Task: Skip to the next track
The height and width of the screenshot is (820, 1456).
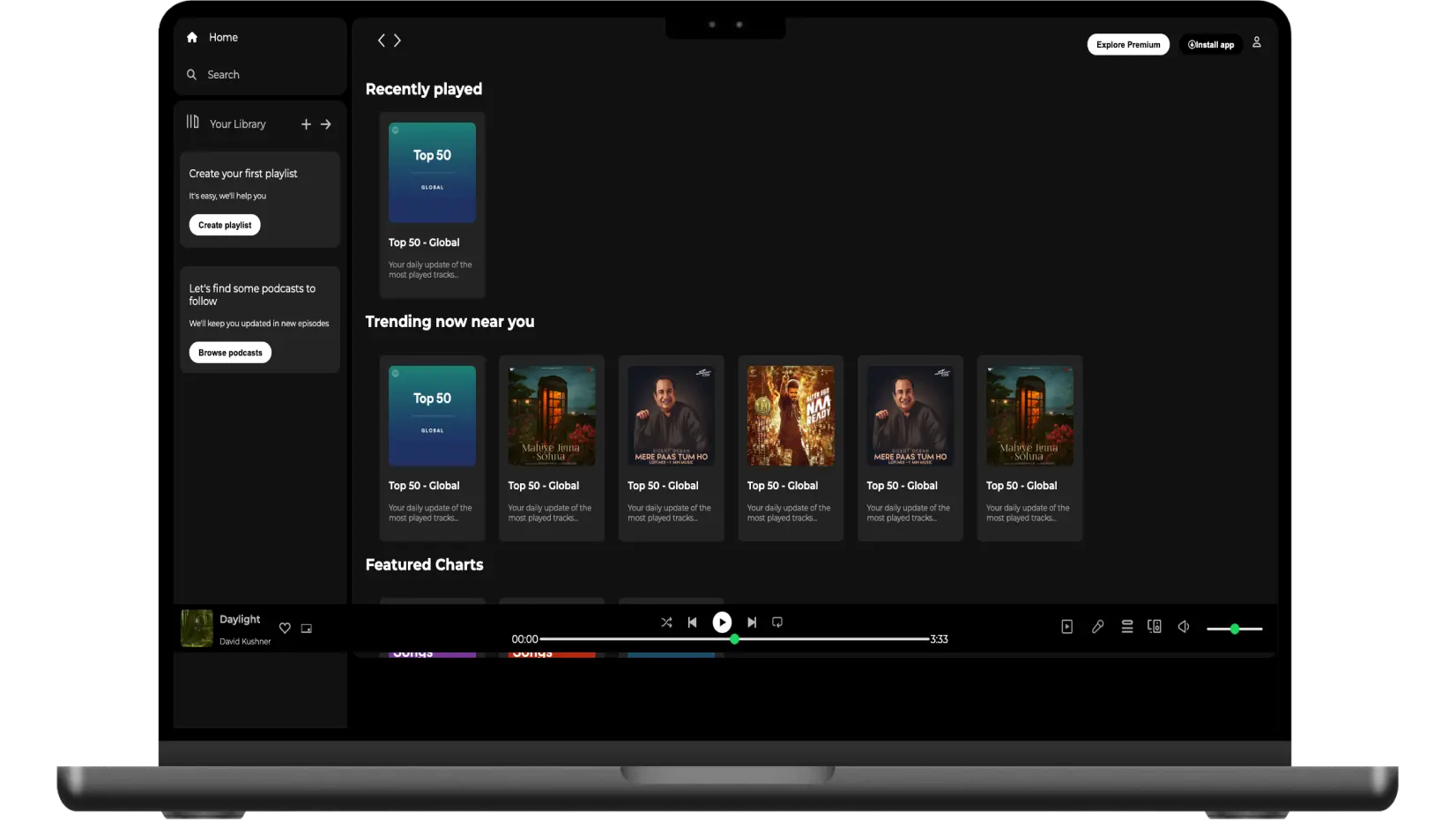Action: 752,622
